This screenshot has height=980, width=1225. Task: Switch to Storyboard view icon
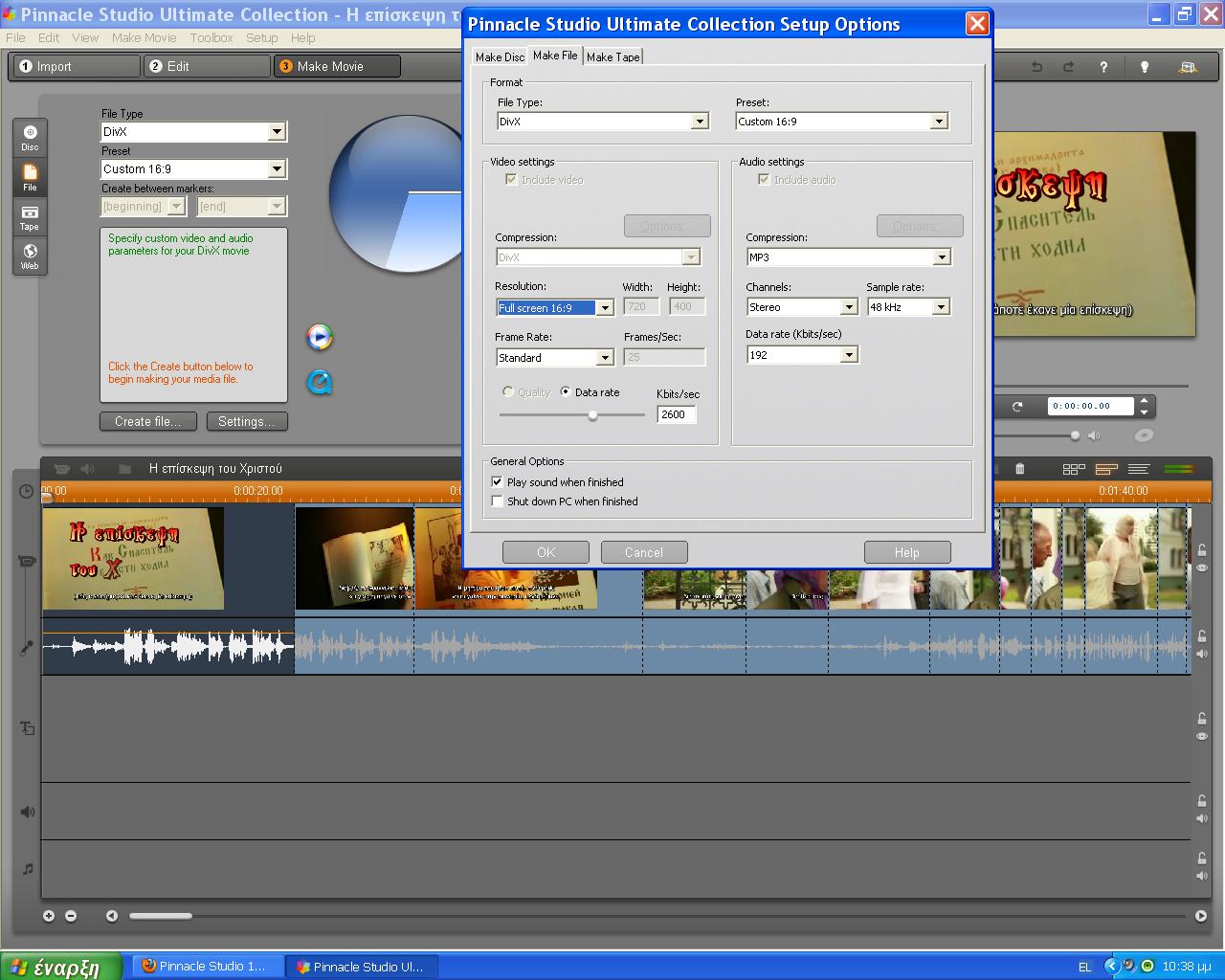pos(1074,469)
